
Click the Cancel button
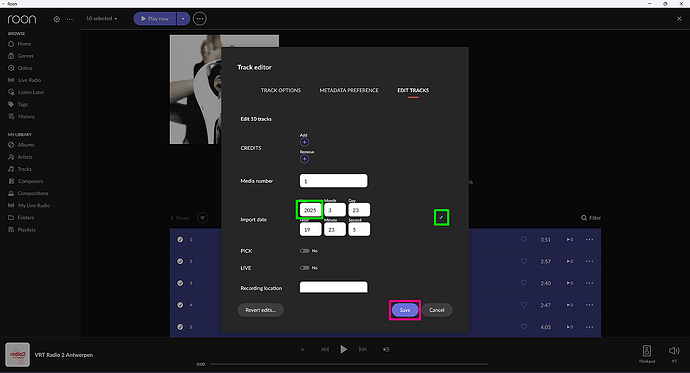437,310
